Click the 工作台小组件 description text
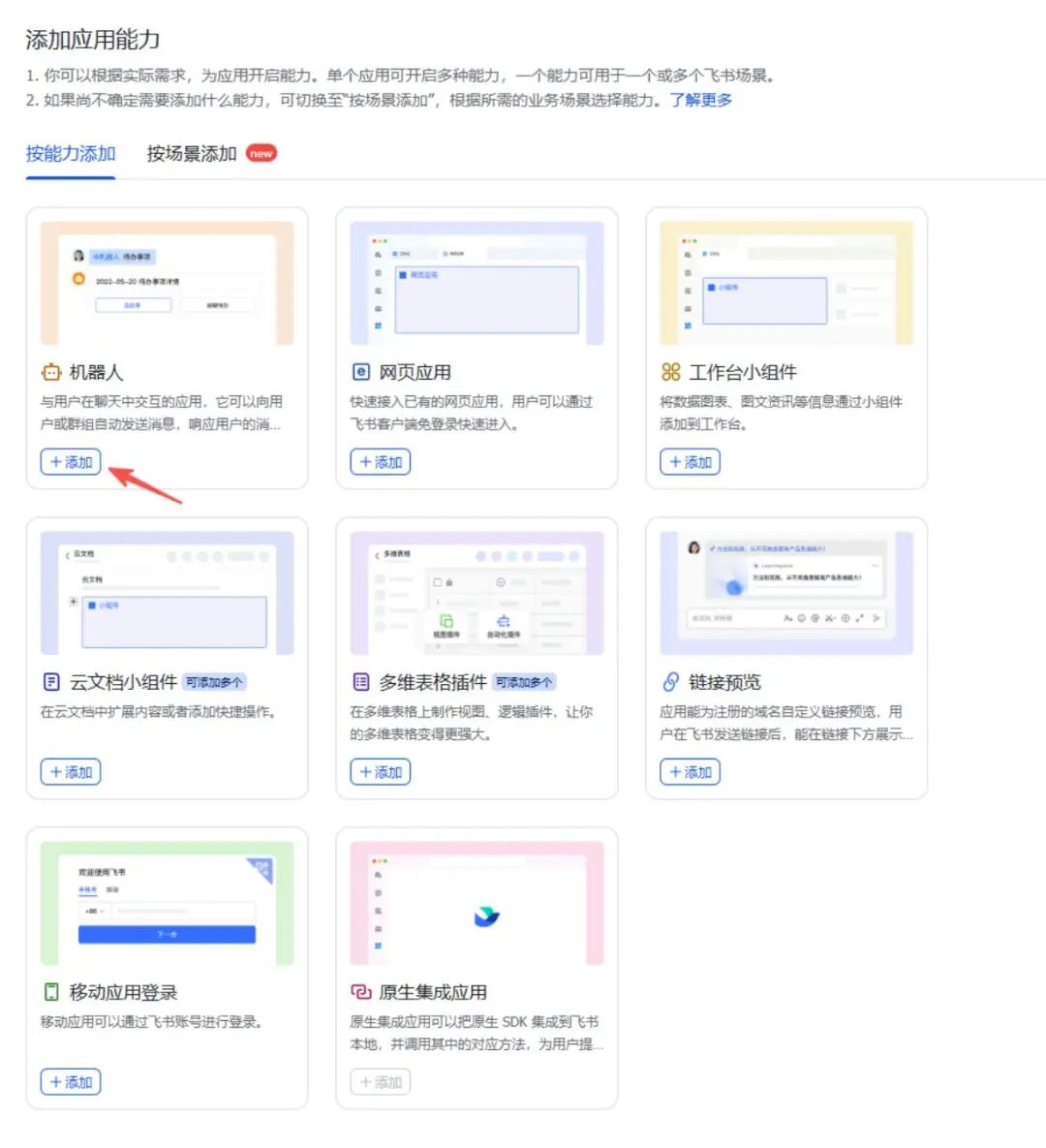Viewport: 1046px width, 1148px height. [x=781, y=413]
